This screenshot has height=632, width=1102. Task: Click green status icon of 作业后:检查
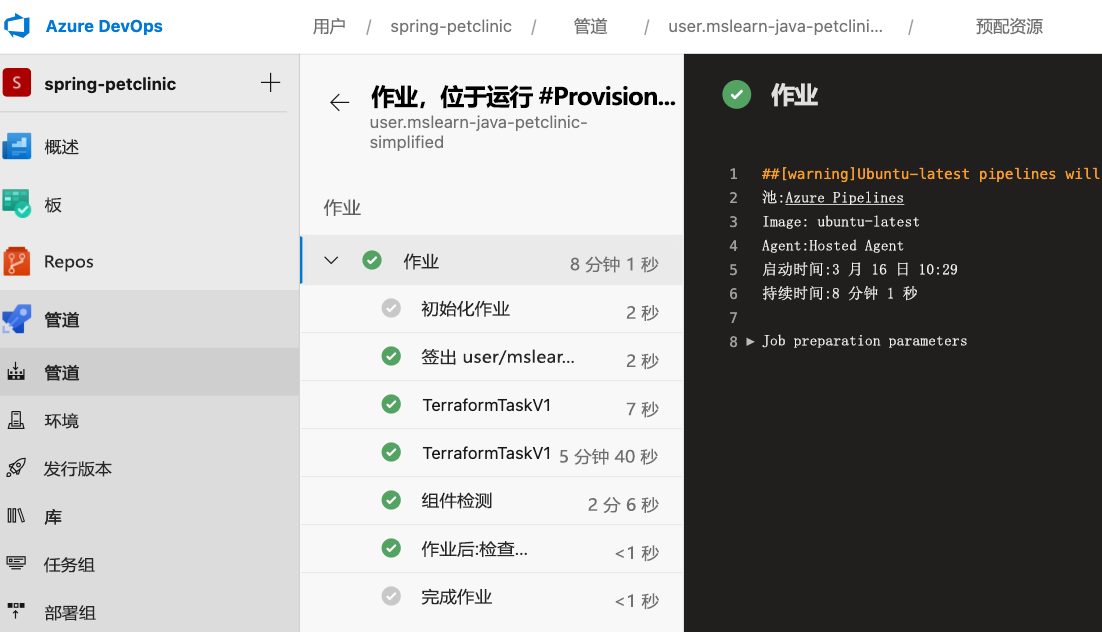391,548
